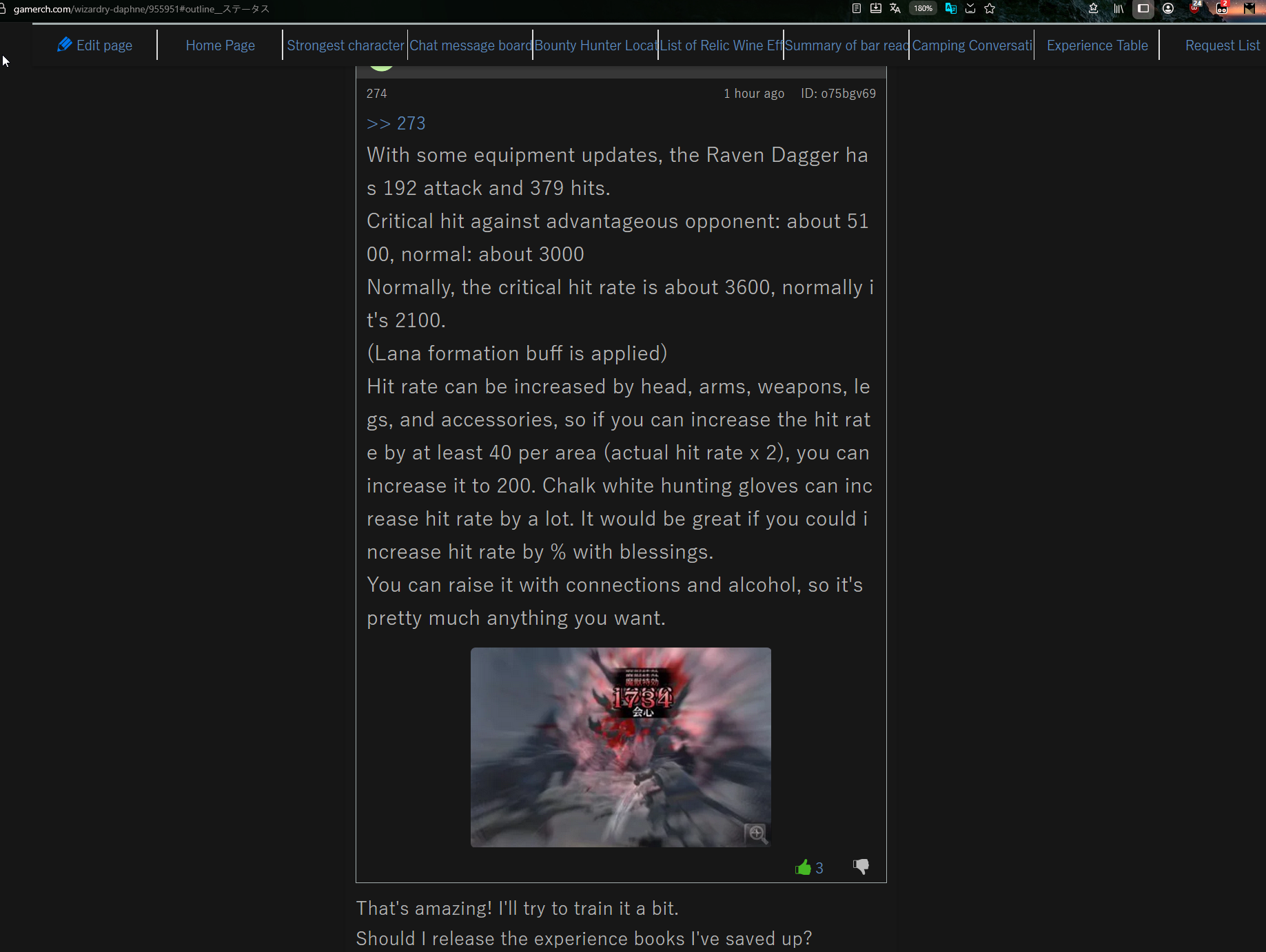
Task: Open the Experience Table nav link
Action: pyautogui.click(x=1097, y=45)
